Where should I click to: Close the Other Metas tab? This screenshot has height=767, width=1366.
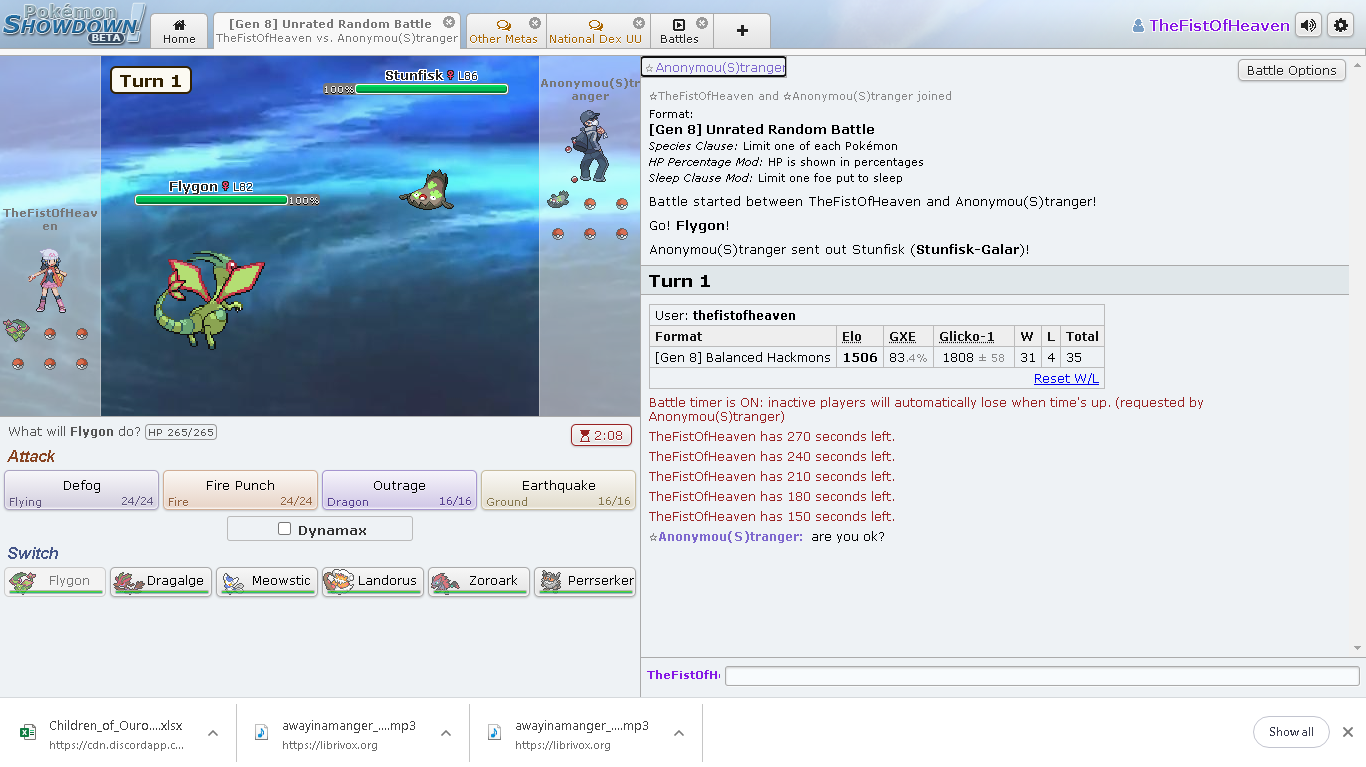pyautogui.click(x=535, y=23)
